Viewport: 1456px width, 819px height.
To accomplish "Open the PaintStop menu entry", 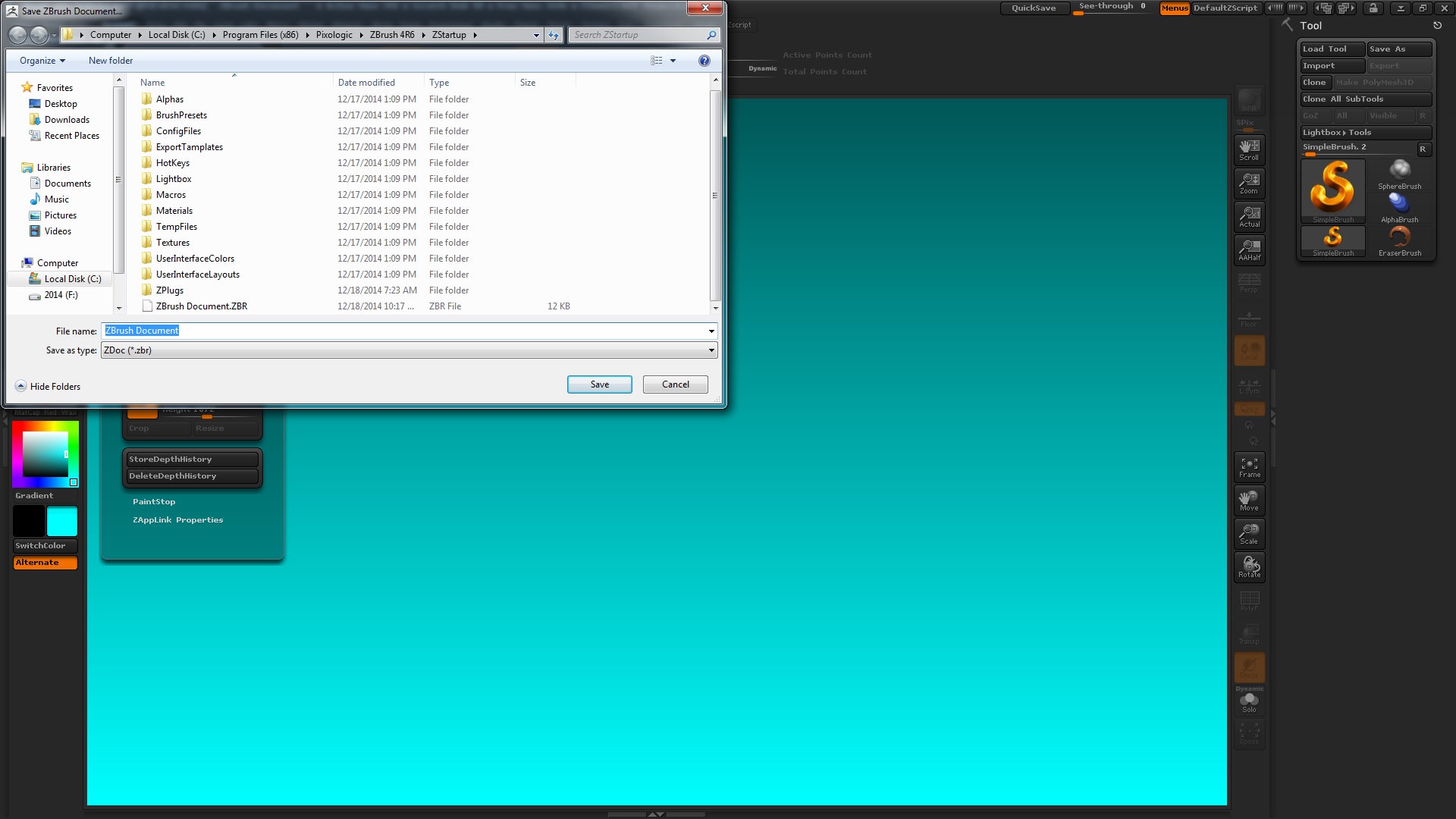I will [154, 502].
